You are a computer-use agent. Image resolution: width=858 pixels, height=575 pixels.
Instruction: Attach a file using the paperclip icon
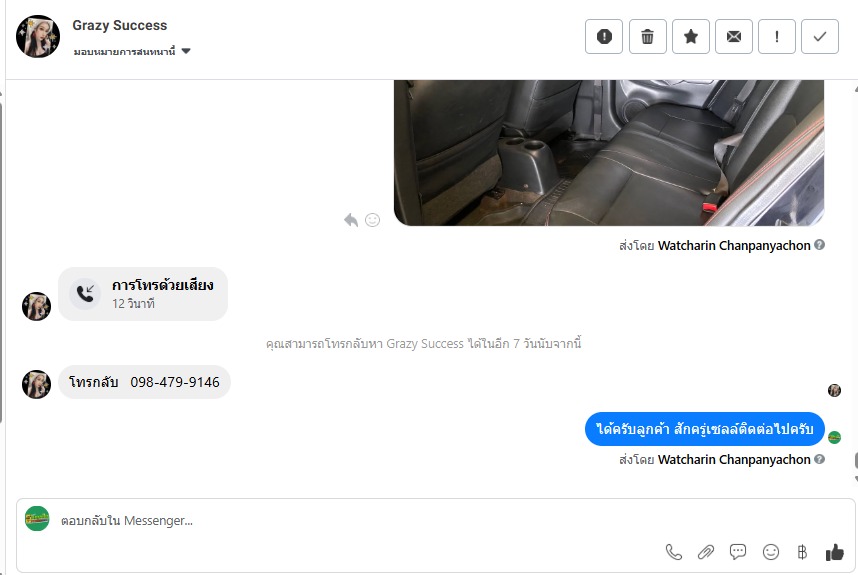pyautogui.click(x=706, y=552)
